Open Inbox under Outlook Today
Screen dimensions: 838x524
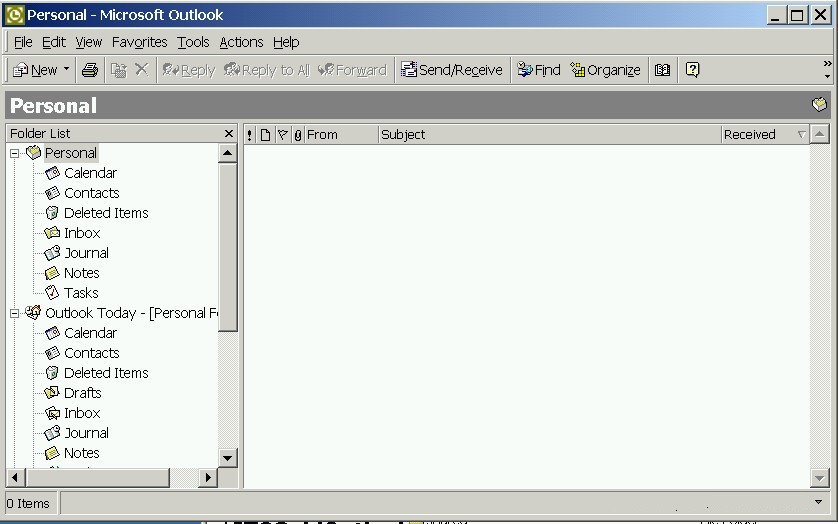82,413
